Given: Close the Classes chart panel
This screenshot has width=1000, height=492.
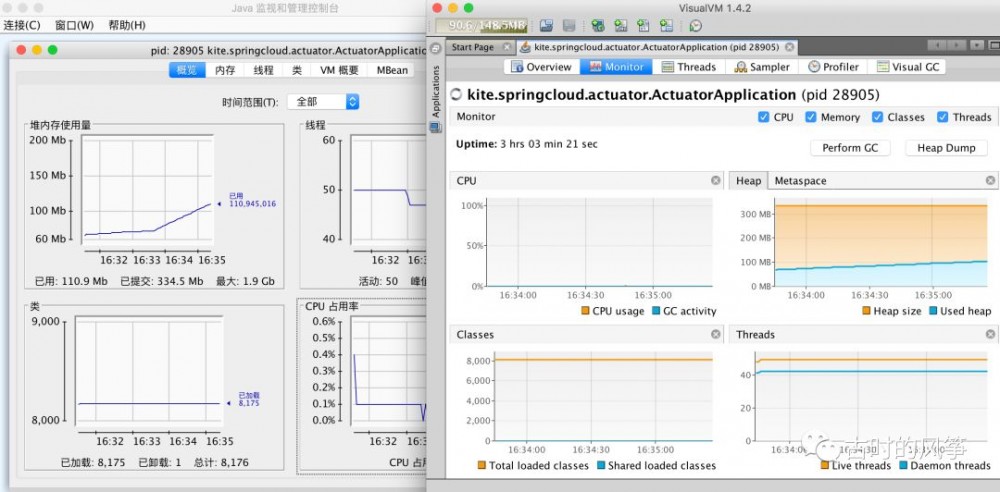Looking at the screenshot, I should pyautogui.click(x=716, y=334).
